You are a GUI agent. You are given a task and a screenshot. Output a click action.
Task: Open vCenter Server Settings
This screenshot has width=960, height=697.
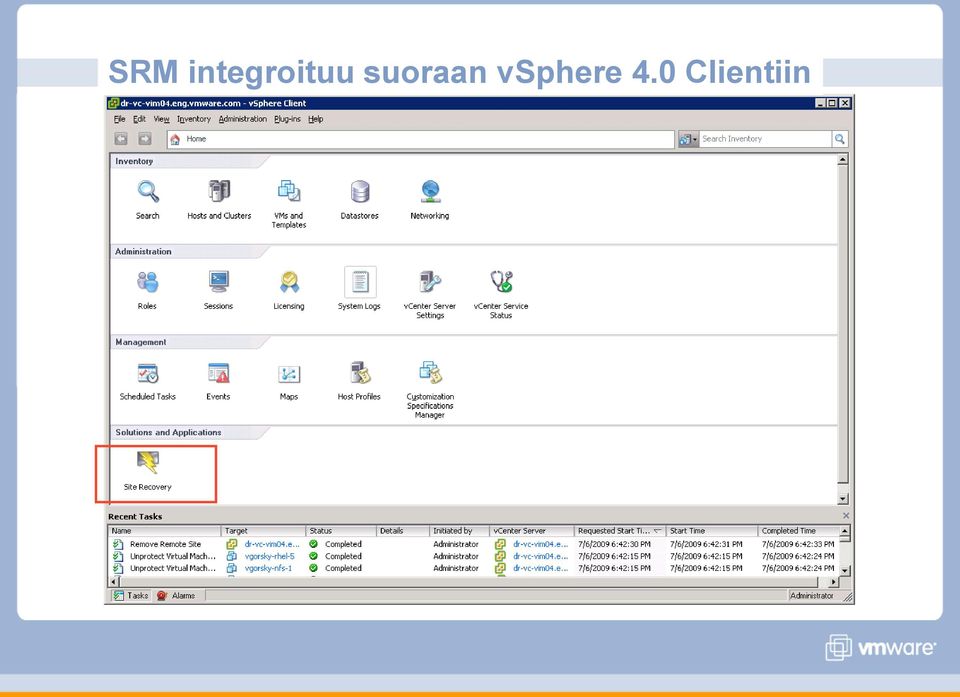(x=430, y=294)
